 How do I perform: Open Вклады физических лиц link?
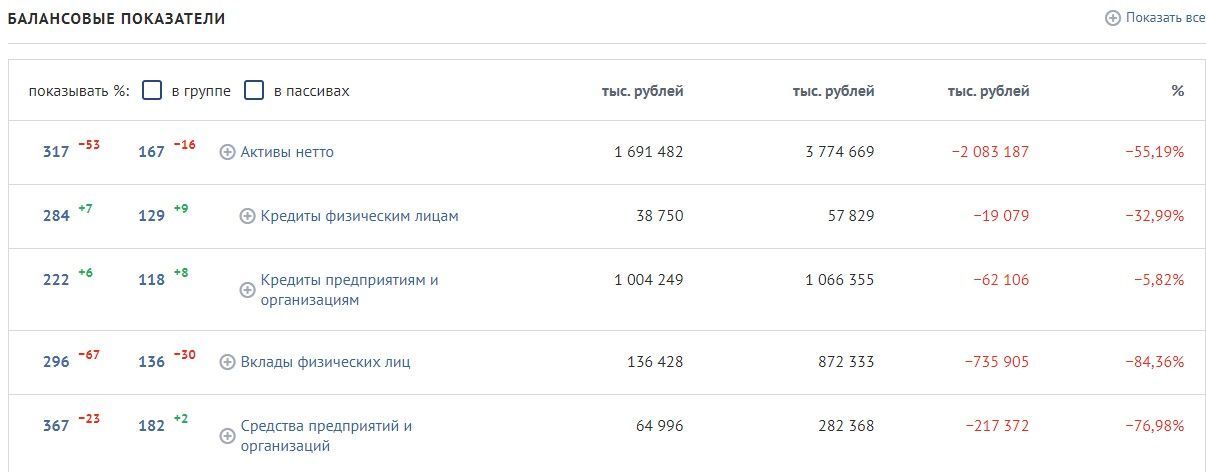point(325,362)
